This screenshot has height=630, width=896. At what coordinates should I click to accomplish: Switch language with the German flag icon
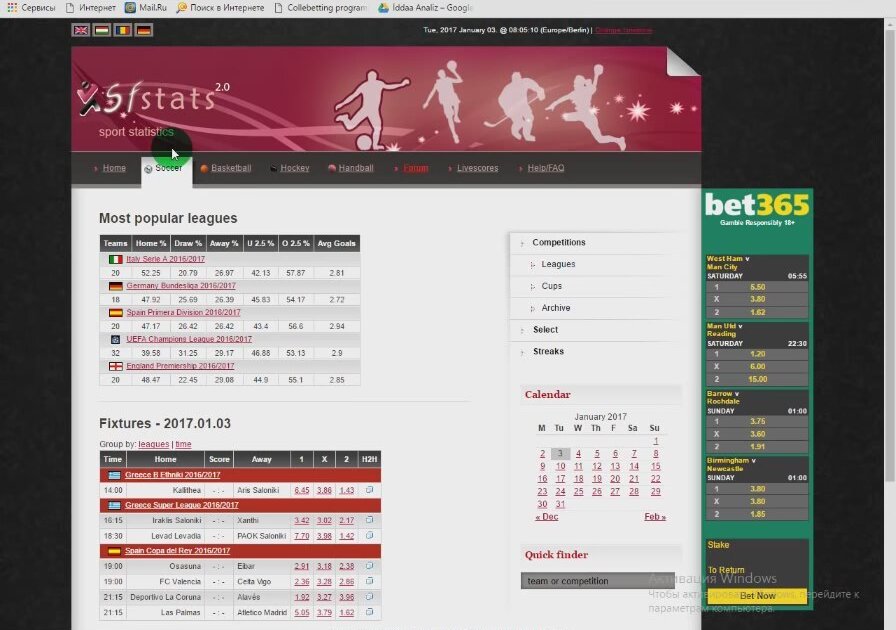click(x=144, y=30)
